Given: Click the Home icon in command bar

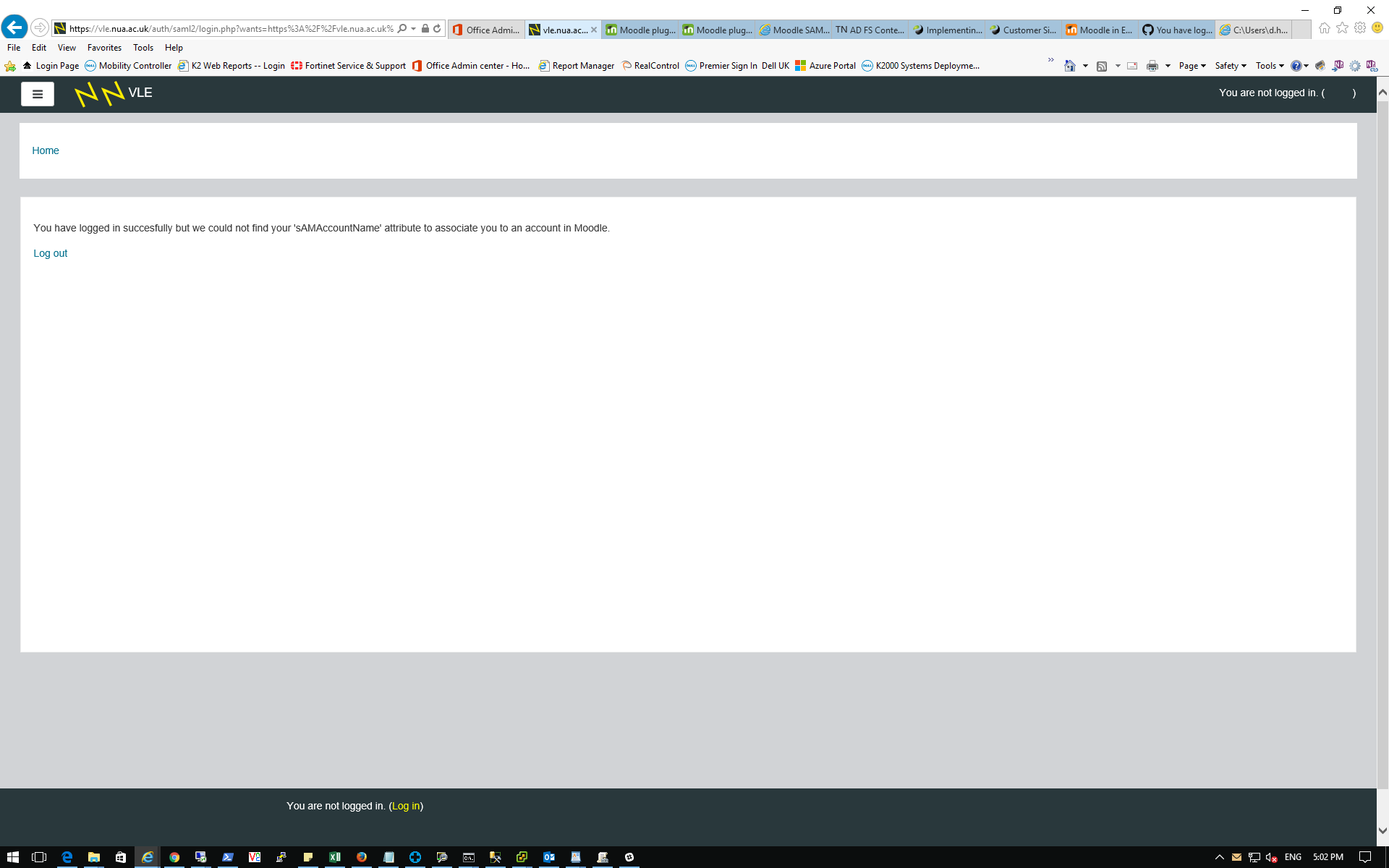Looking at the screenshot, I should [x=1070, y=66].
